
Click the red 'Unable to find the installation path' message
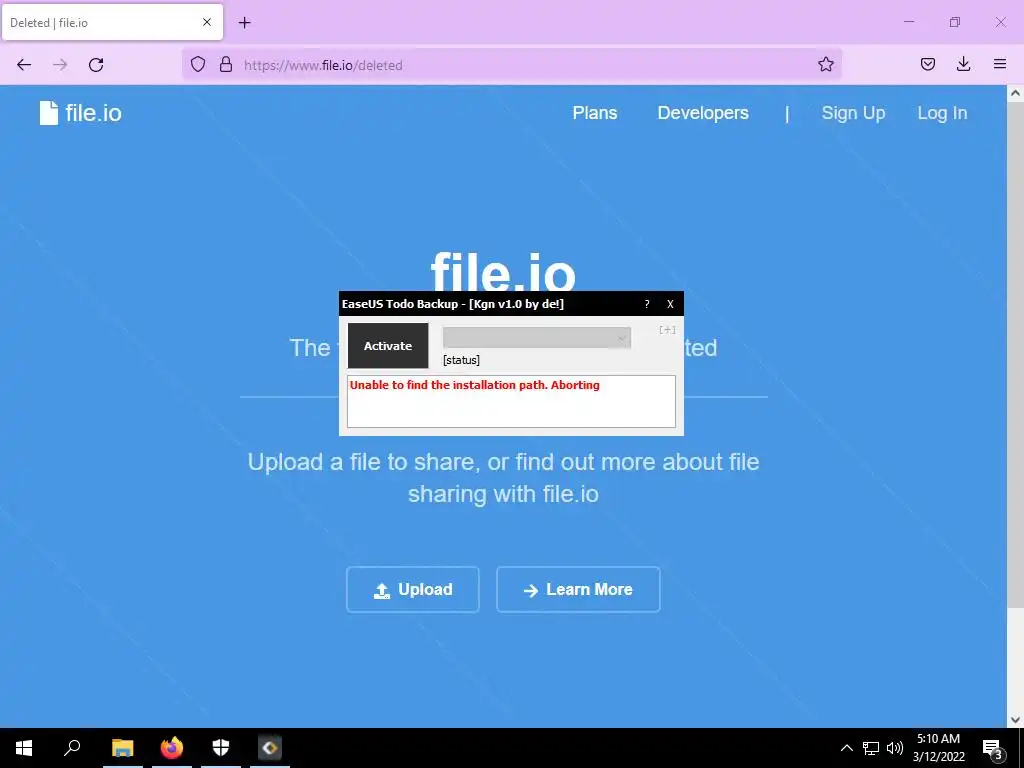pyautogui.click(x=475, y=385)
